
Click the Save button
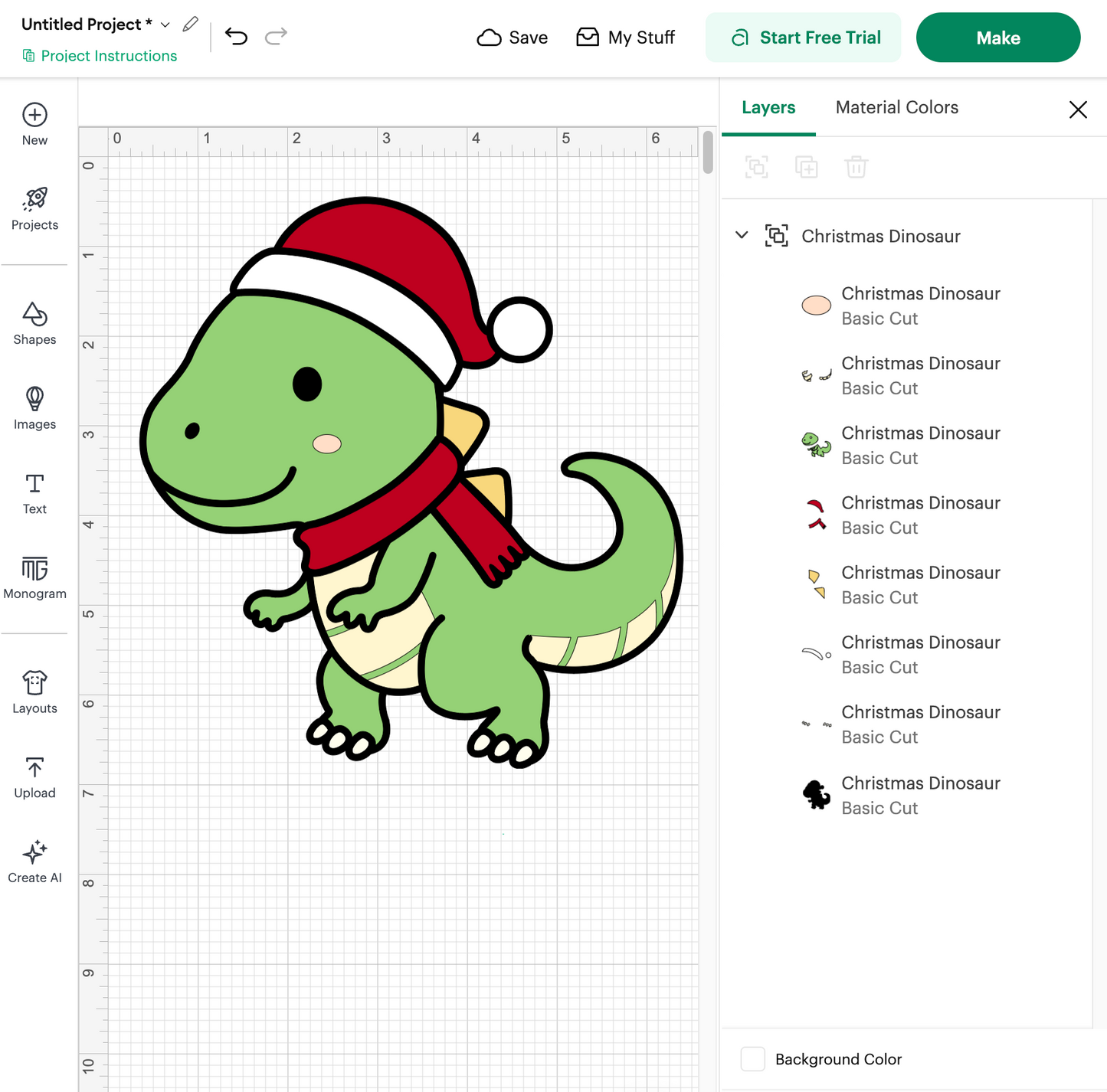click(x=512, y=38)
